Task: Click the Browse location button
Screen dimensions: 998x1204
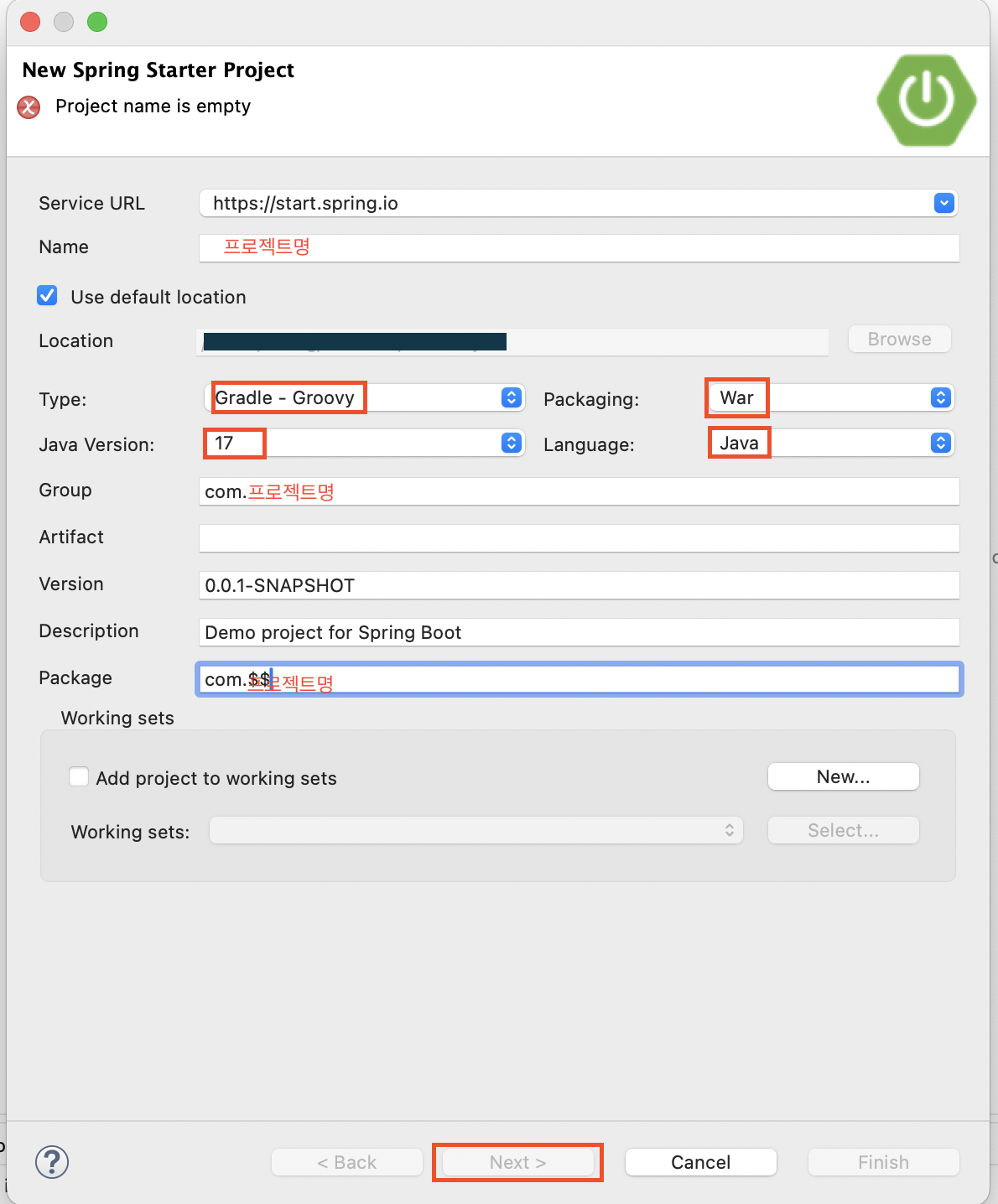Action: click(900, 339)
